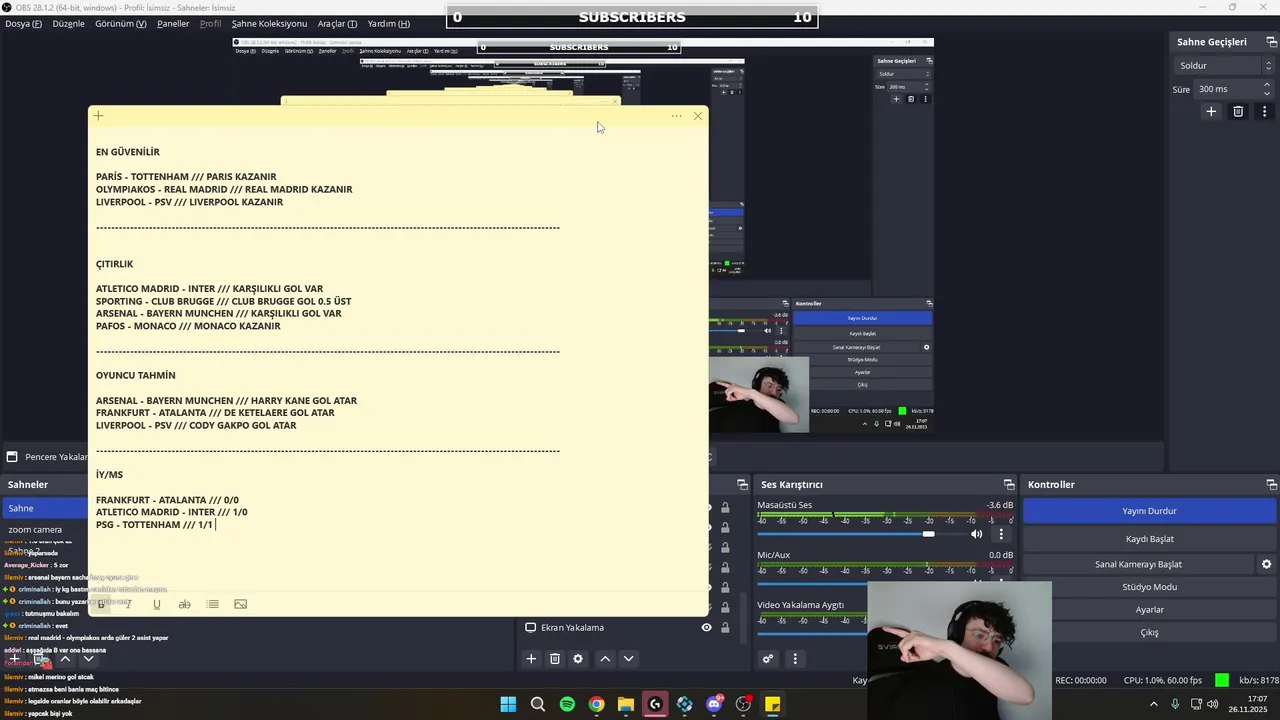This screenshot has height=720, width=1280.
Task: Toggle bold formatting in sticky note
Action: [101, 604]
